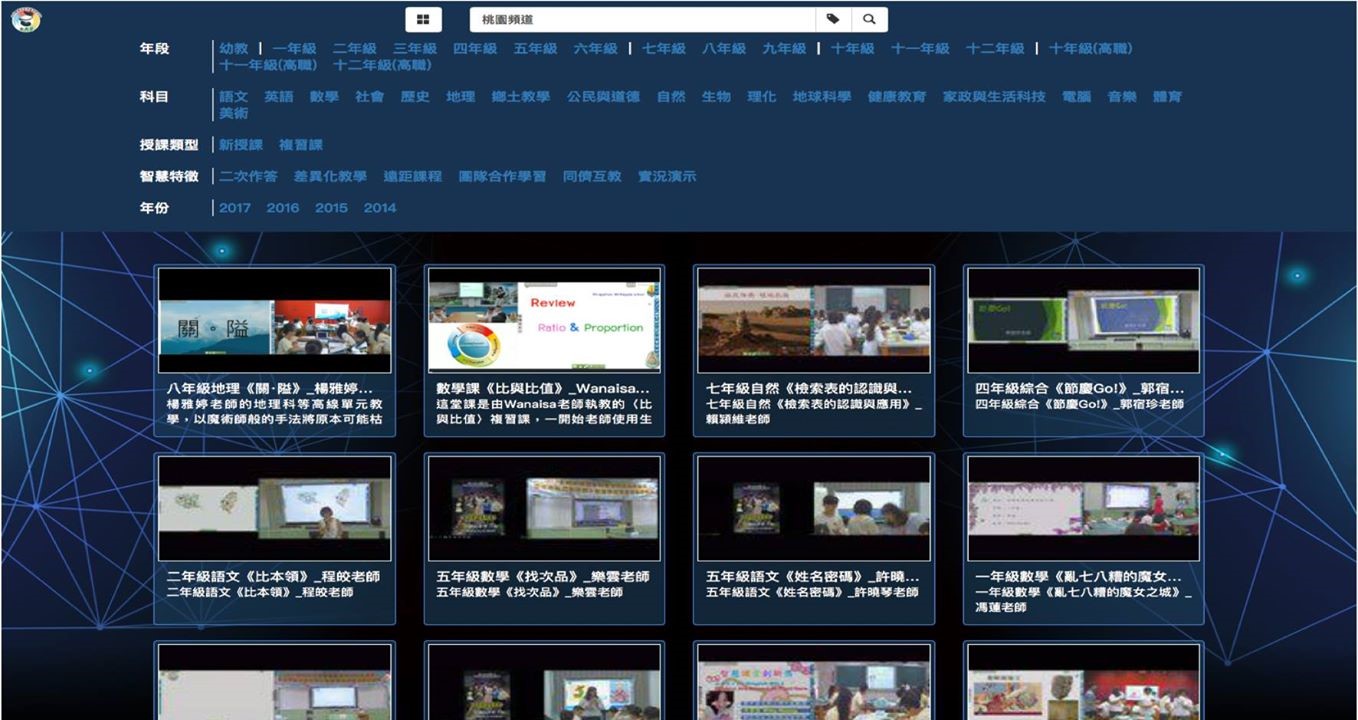
Task: Select the 鄉土教學 subject filter
Action: 521,97
